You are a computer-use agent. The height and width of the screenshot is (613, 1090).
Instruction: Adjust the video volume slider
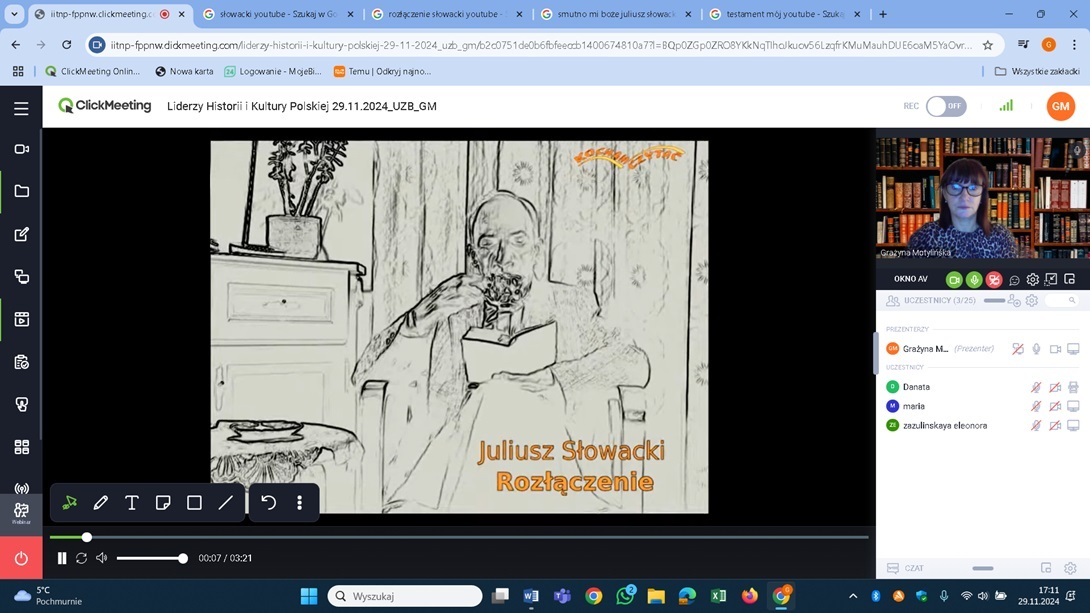(150, 558)
